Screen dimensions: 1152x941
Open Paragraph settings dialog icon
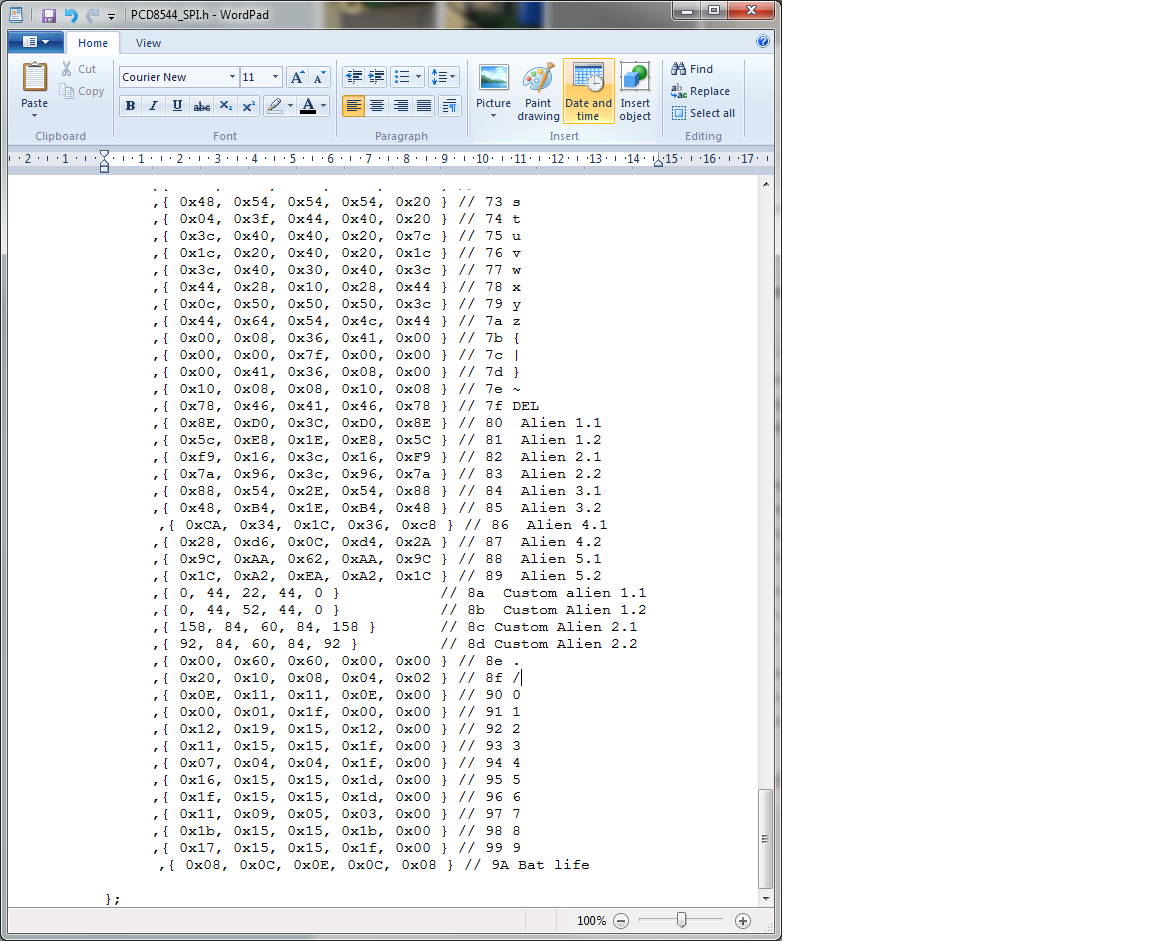point(449,106)
